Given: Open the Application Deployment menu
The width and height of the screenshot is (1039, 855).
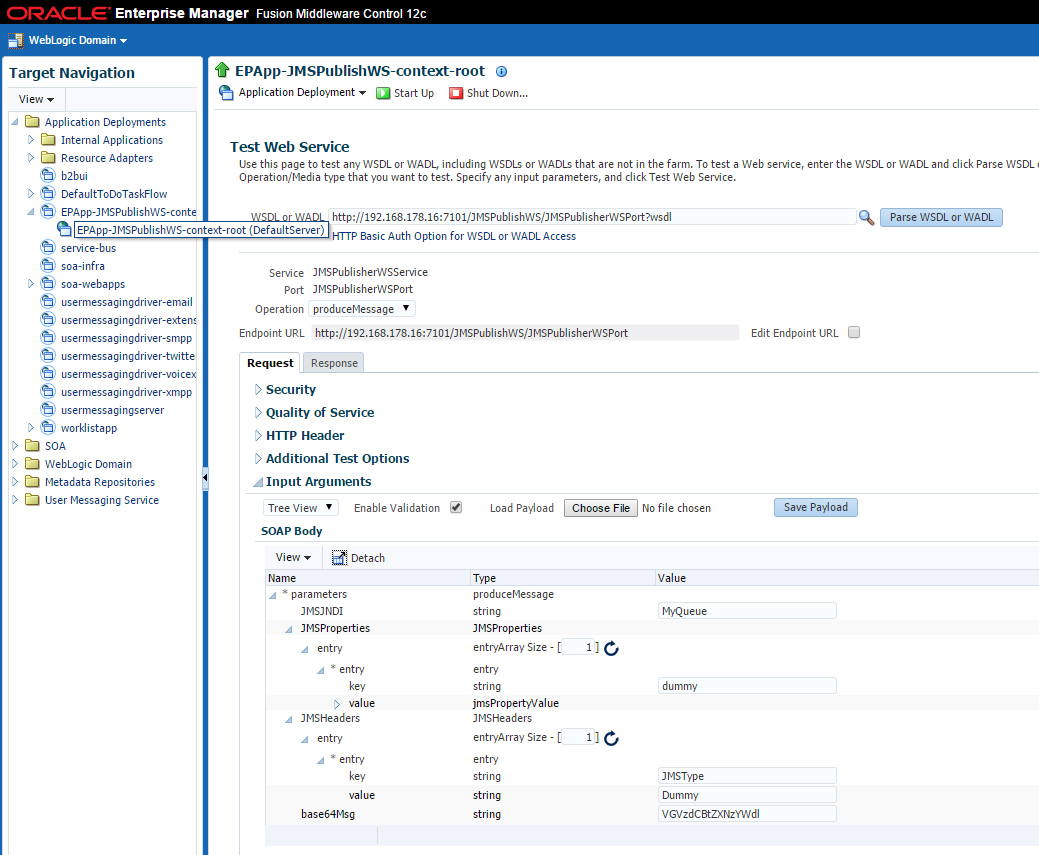Looking at the screenshot, I should (x=302, y=93).
